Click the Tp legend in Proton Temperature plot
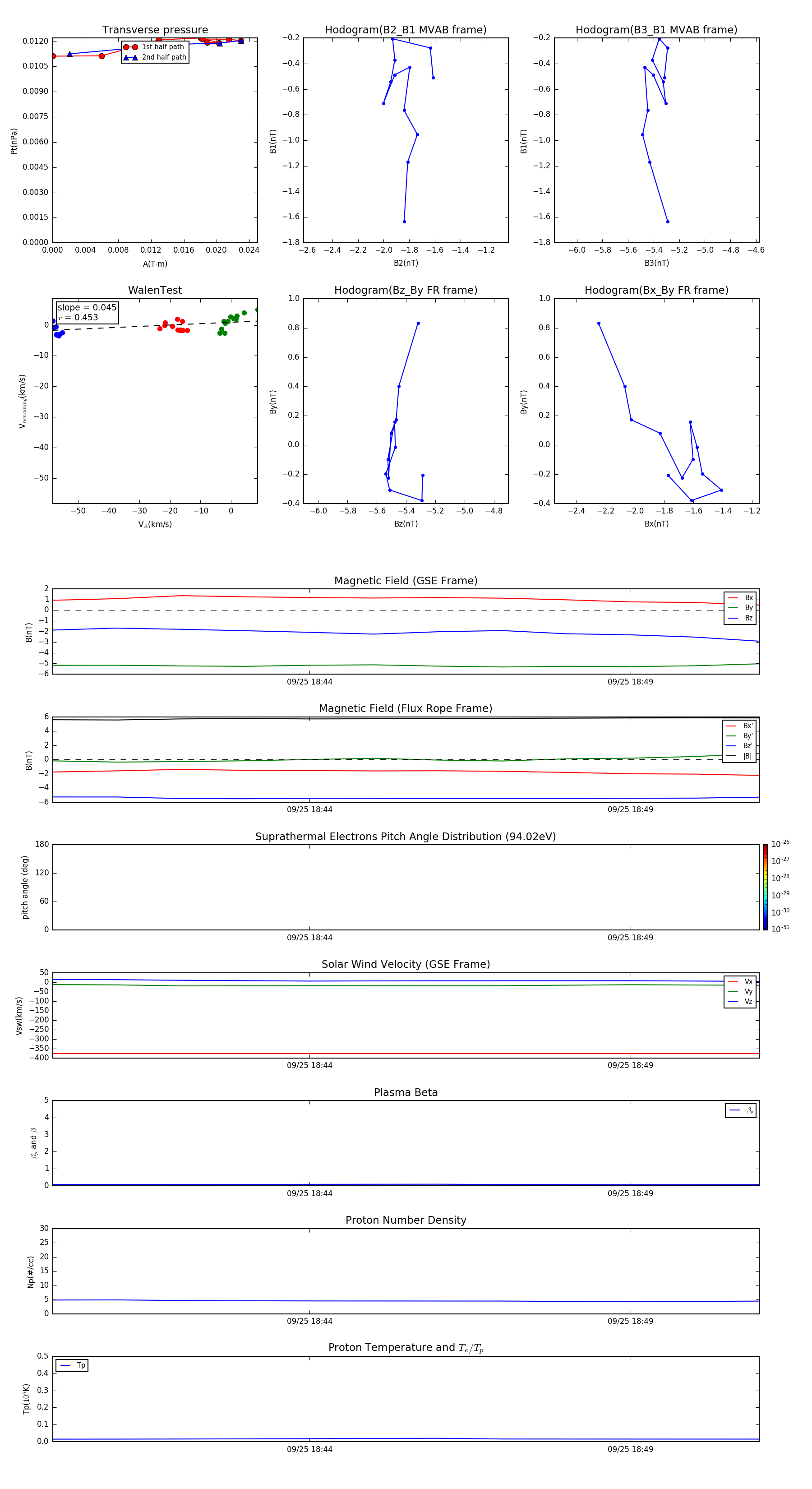Screen dimensions: 812x1489 (72, 1365)
